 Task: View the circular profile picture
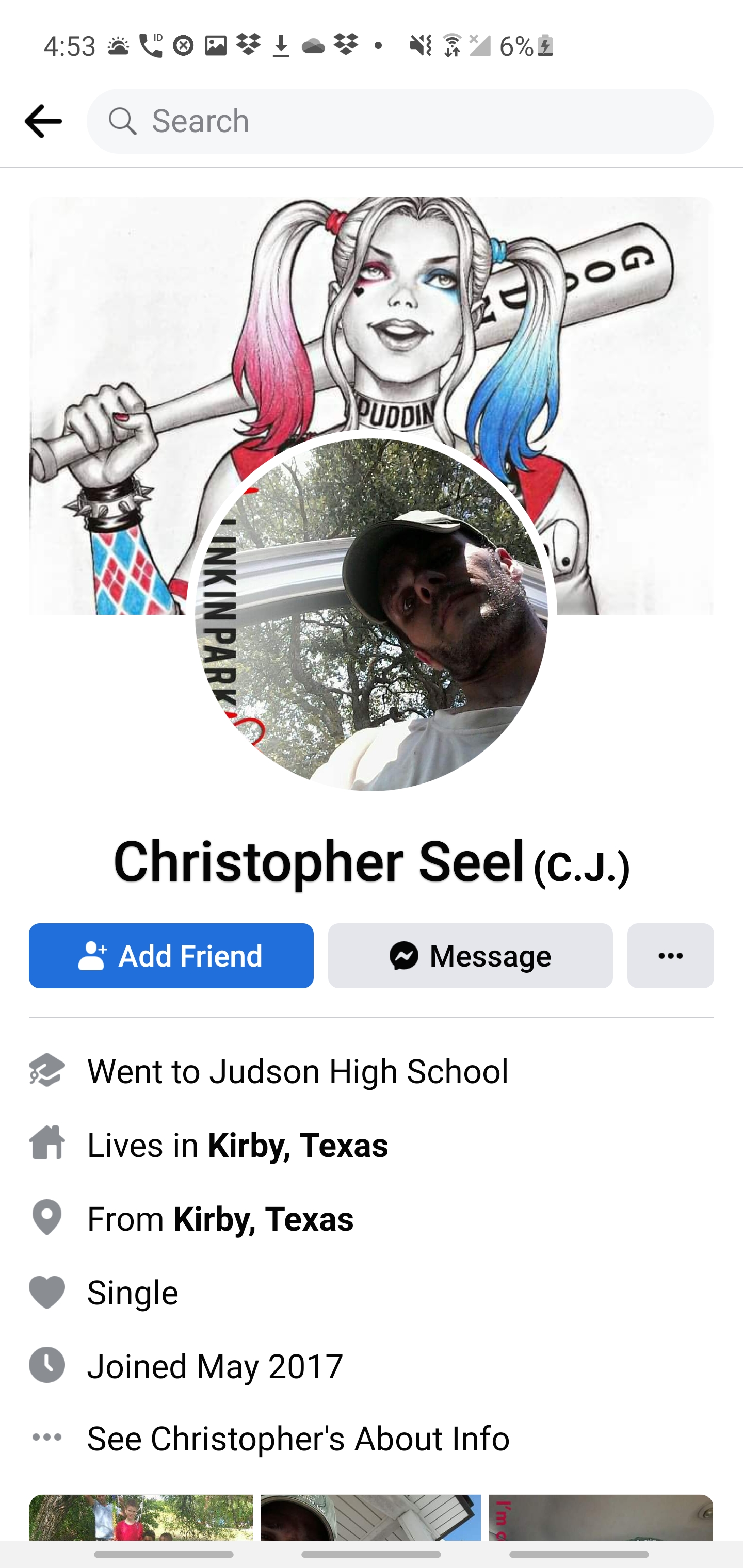click(x=372, y=614)
